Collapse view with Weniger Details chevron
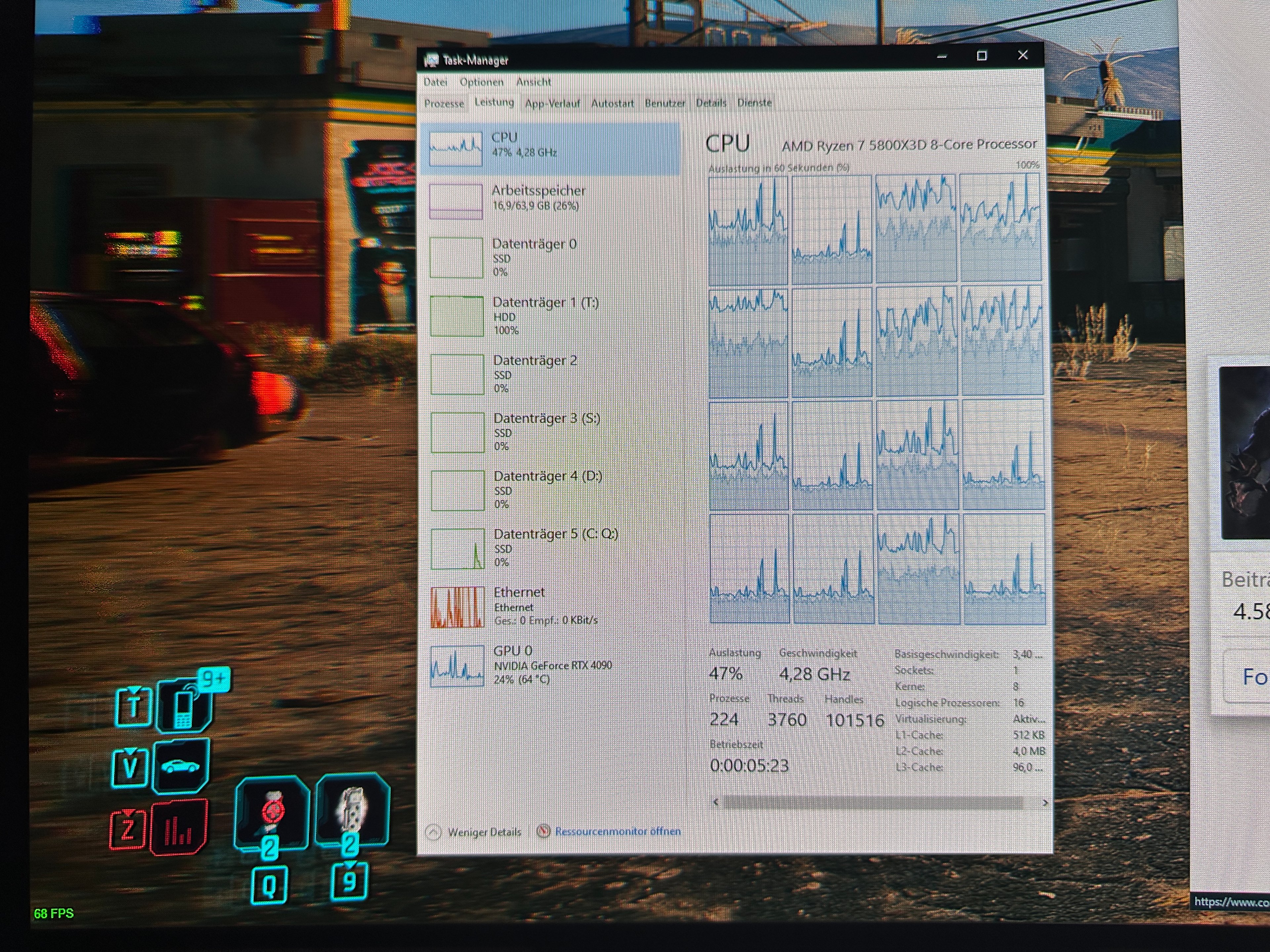This screenshot has height=952, width=1270. tap(434, 832)
